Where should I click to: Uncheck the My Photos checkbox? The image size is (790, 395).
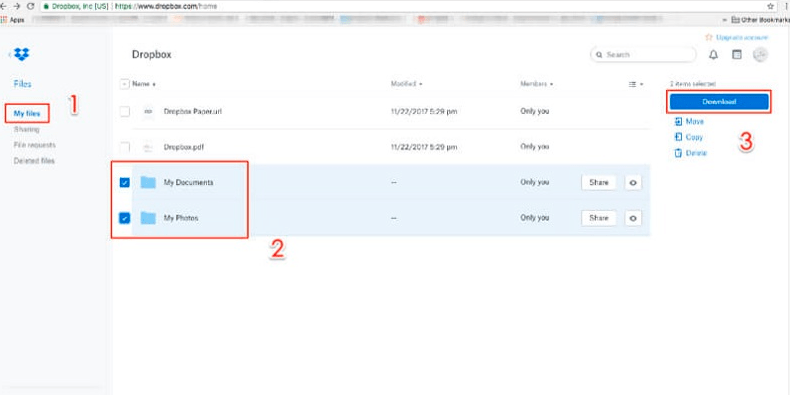[124, 218]
